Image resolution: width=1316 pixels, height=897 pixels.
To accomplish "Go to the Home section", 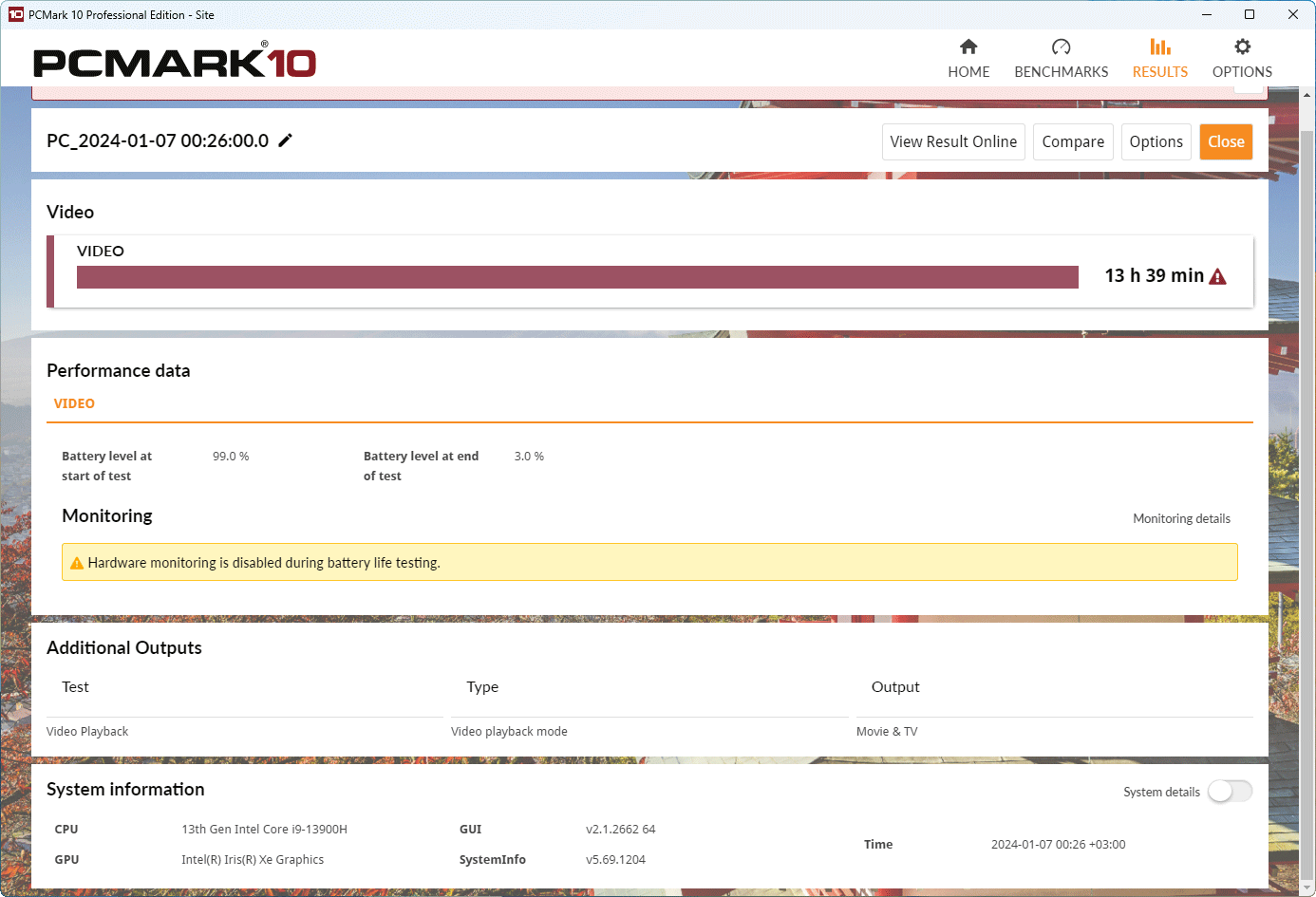I will pos(968,59).
